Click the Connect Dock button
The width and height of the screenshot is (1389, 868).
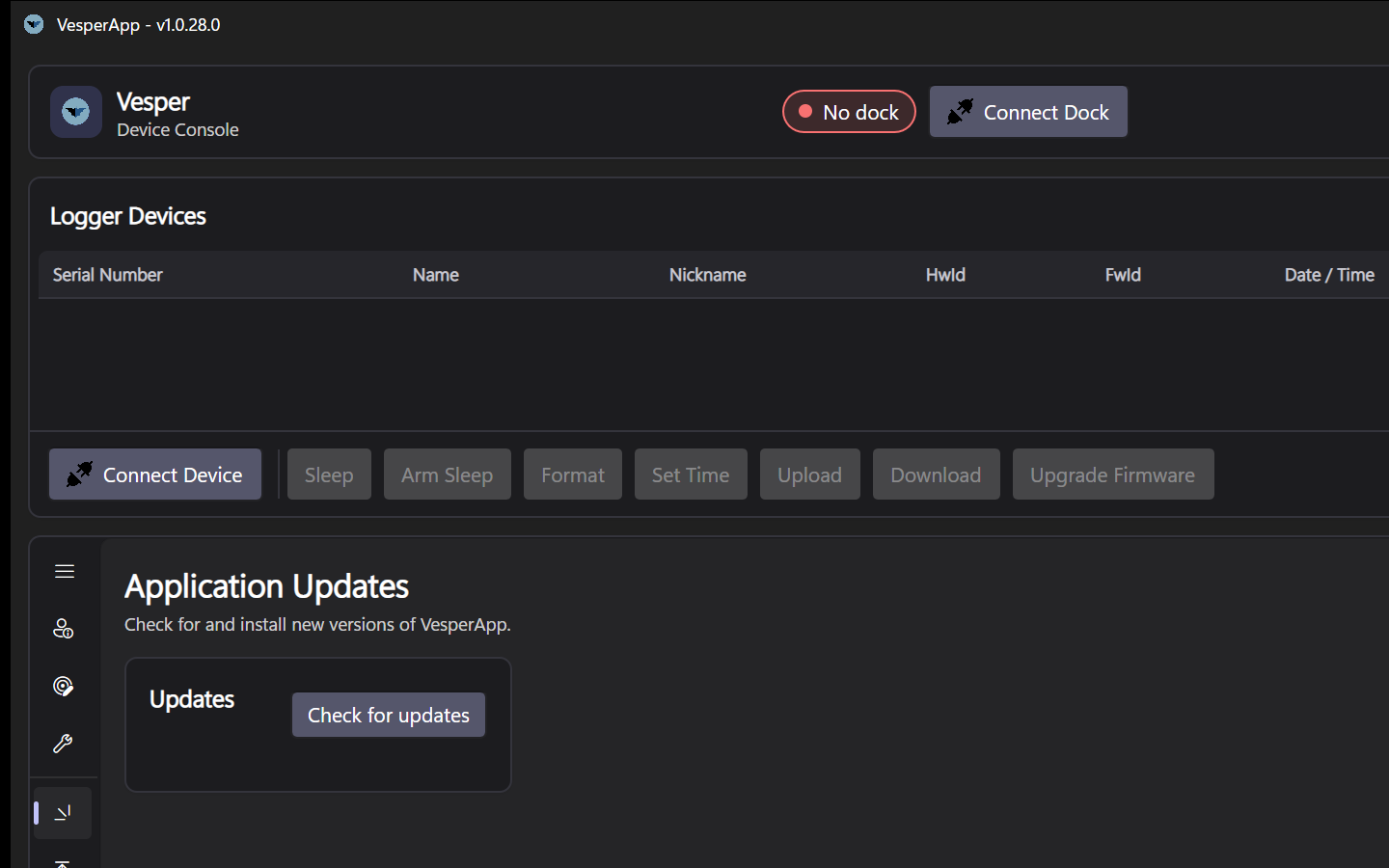[x=1028, y=112]
